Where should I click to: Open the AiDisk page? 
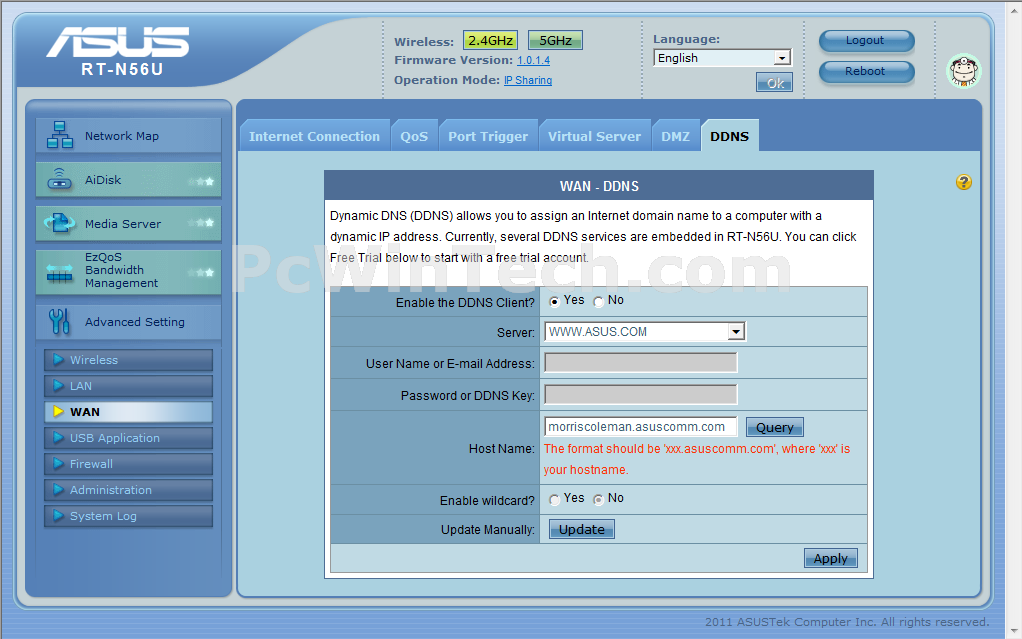pos(128,180)
